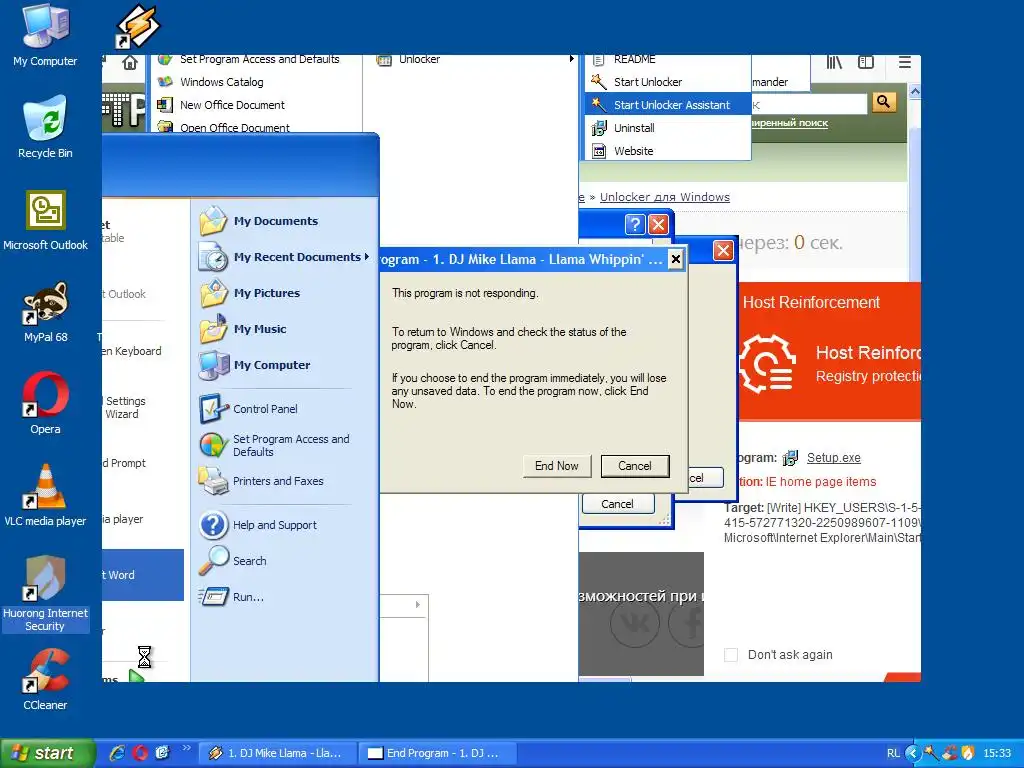Screen dimensions: 1024x768
Task: Launch Internet Explorer from Quick Launch
Action: pyautogui.click(x=118, y=753)
